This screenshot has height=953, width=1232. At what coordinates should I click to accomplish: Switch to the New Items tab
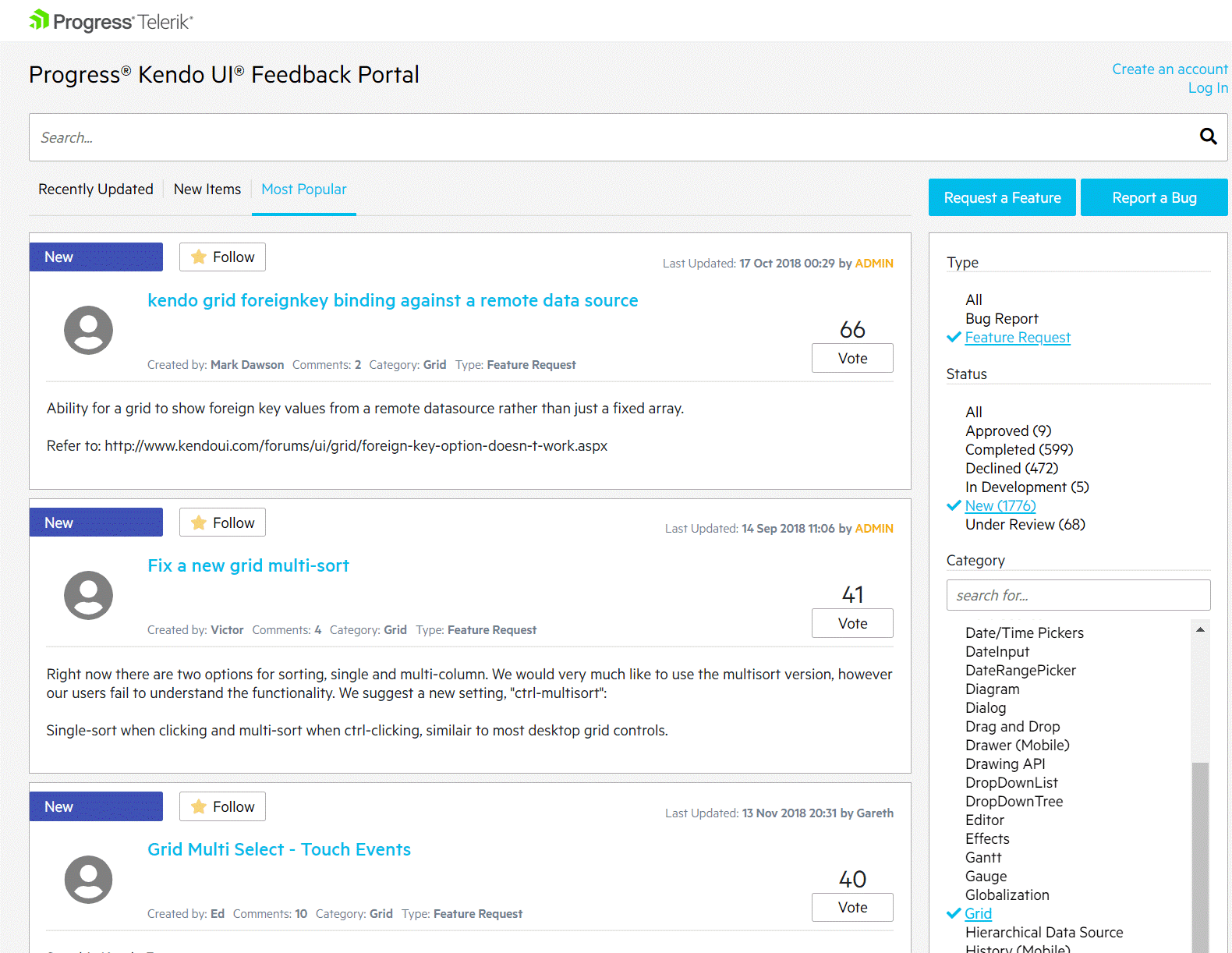(207, 189)
